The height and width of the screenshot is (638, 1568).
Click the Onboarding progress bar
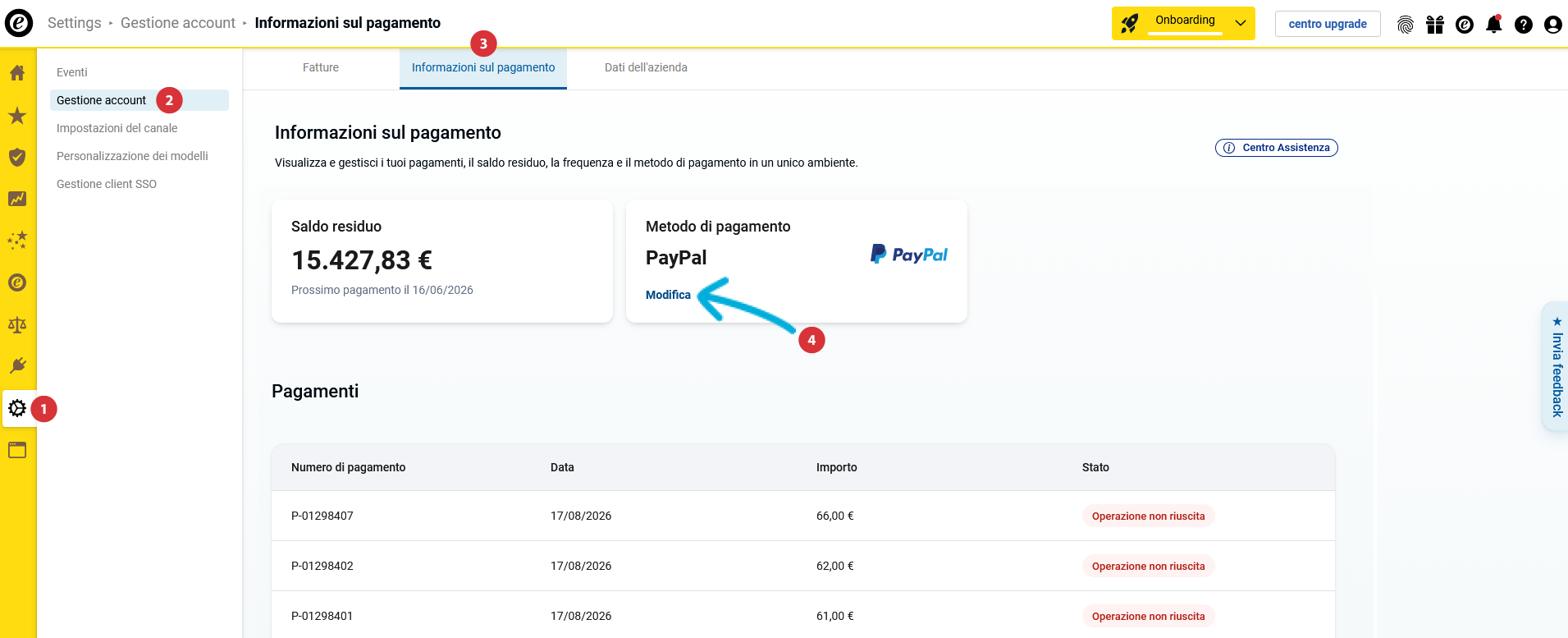(x=1185, y=34)
